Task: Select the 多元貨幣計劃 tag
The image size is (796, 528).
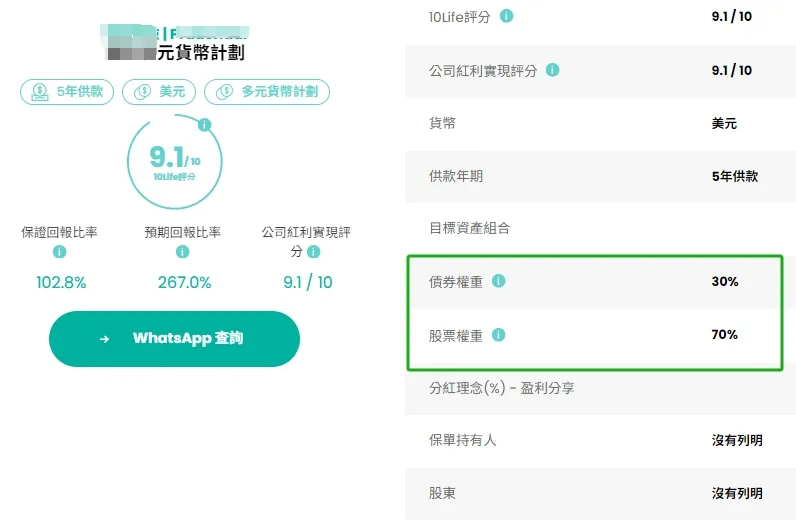Action: (x=267, y=92)
